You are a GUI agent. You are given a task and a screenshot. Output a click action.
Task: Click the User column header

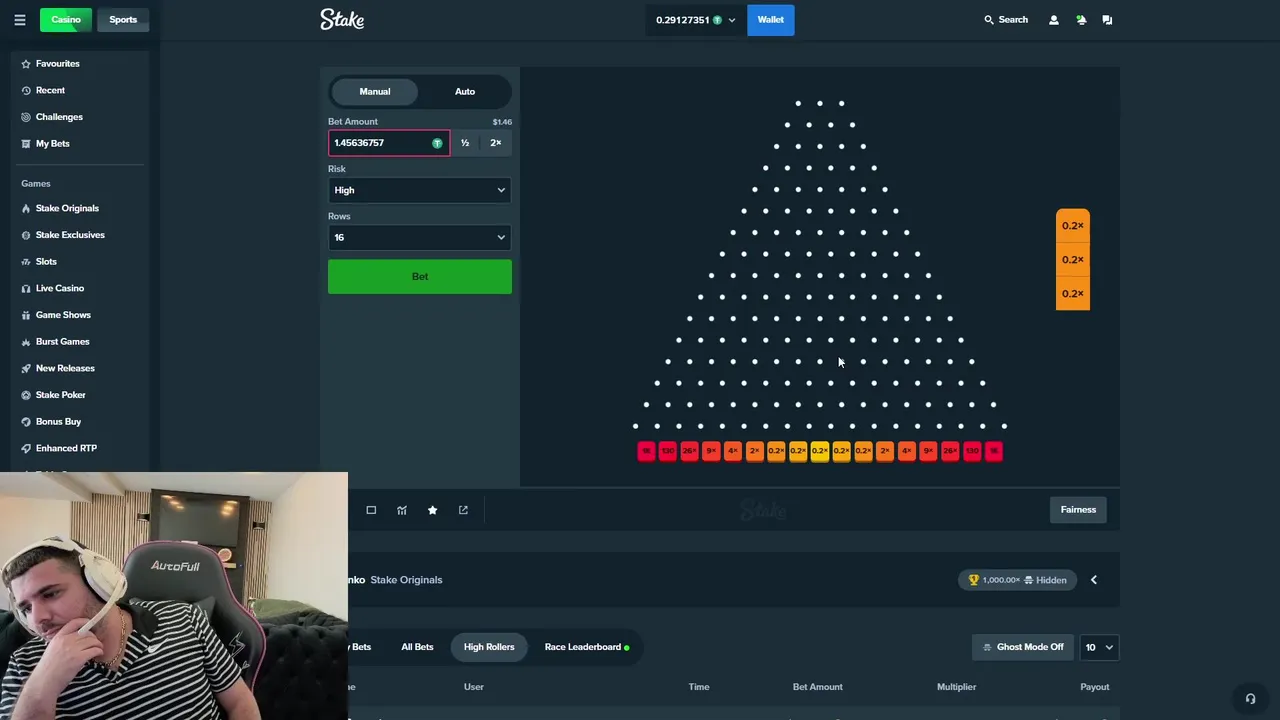point(474,687)
